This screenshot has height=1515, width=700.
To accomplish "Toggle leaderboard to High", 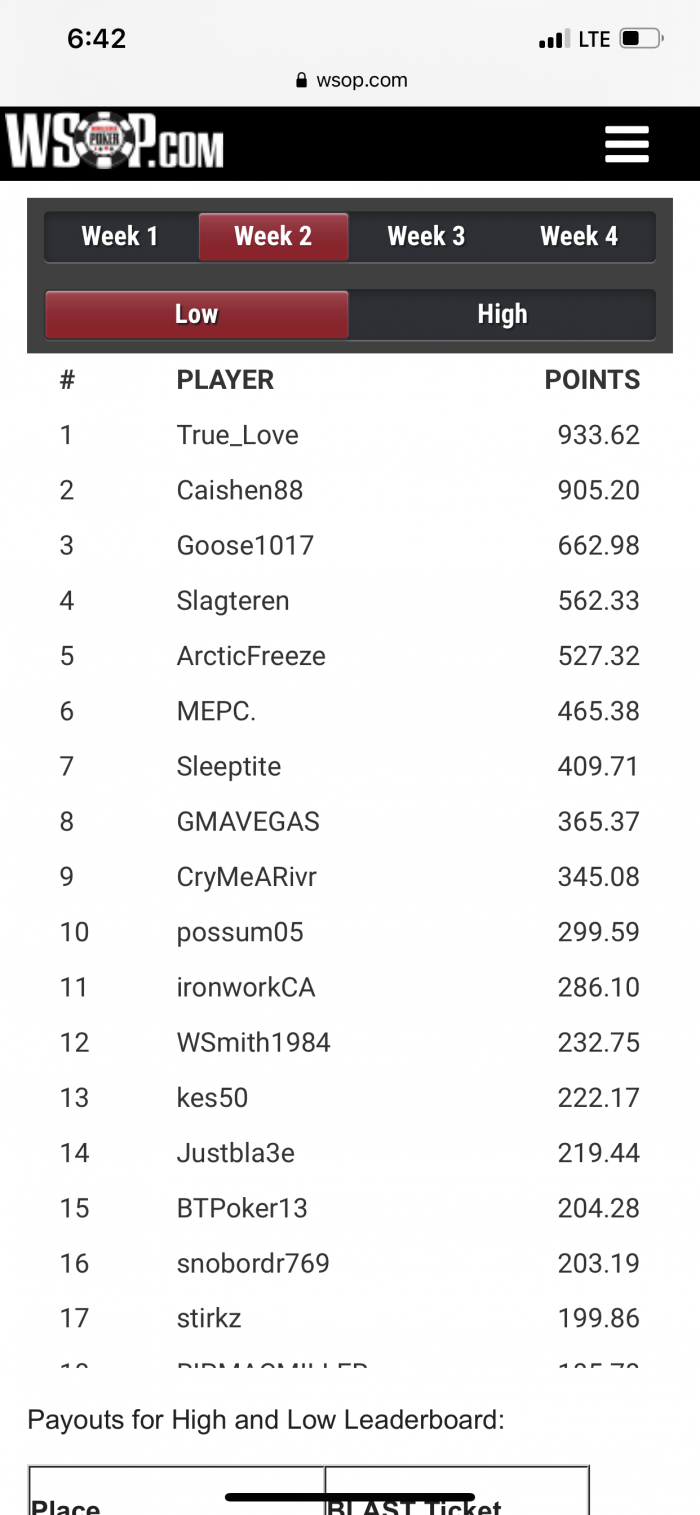I will click(x=502, y=314).
